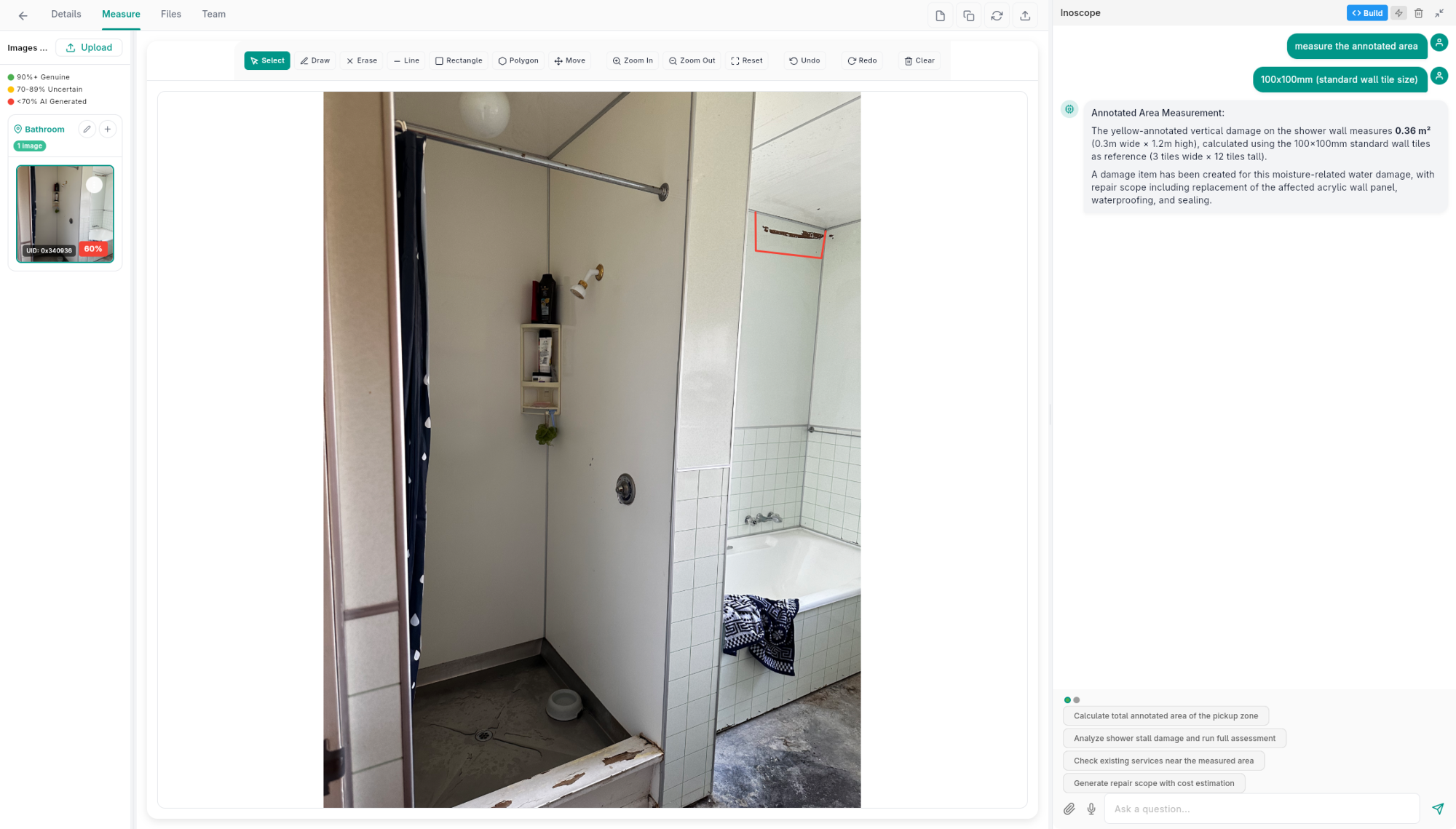The height and width of the screenshot is (829, 1456).
Task: Select the Draw annotation tool
Action: pos(315,60)
